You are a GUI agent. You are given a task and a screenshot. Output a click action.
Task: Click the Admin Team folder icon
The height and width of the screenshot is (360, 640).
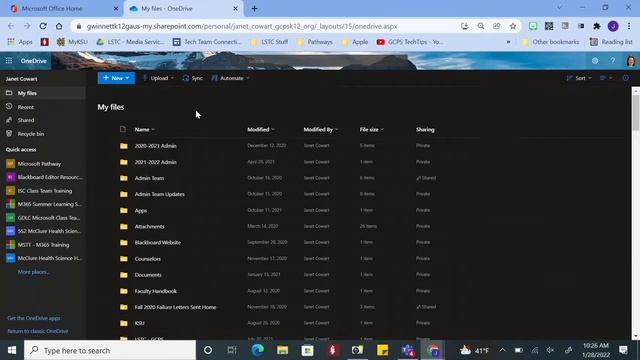[124, 178]
